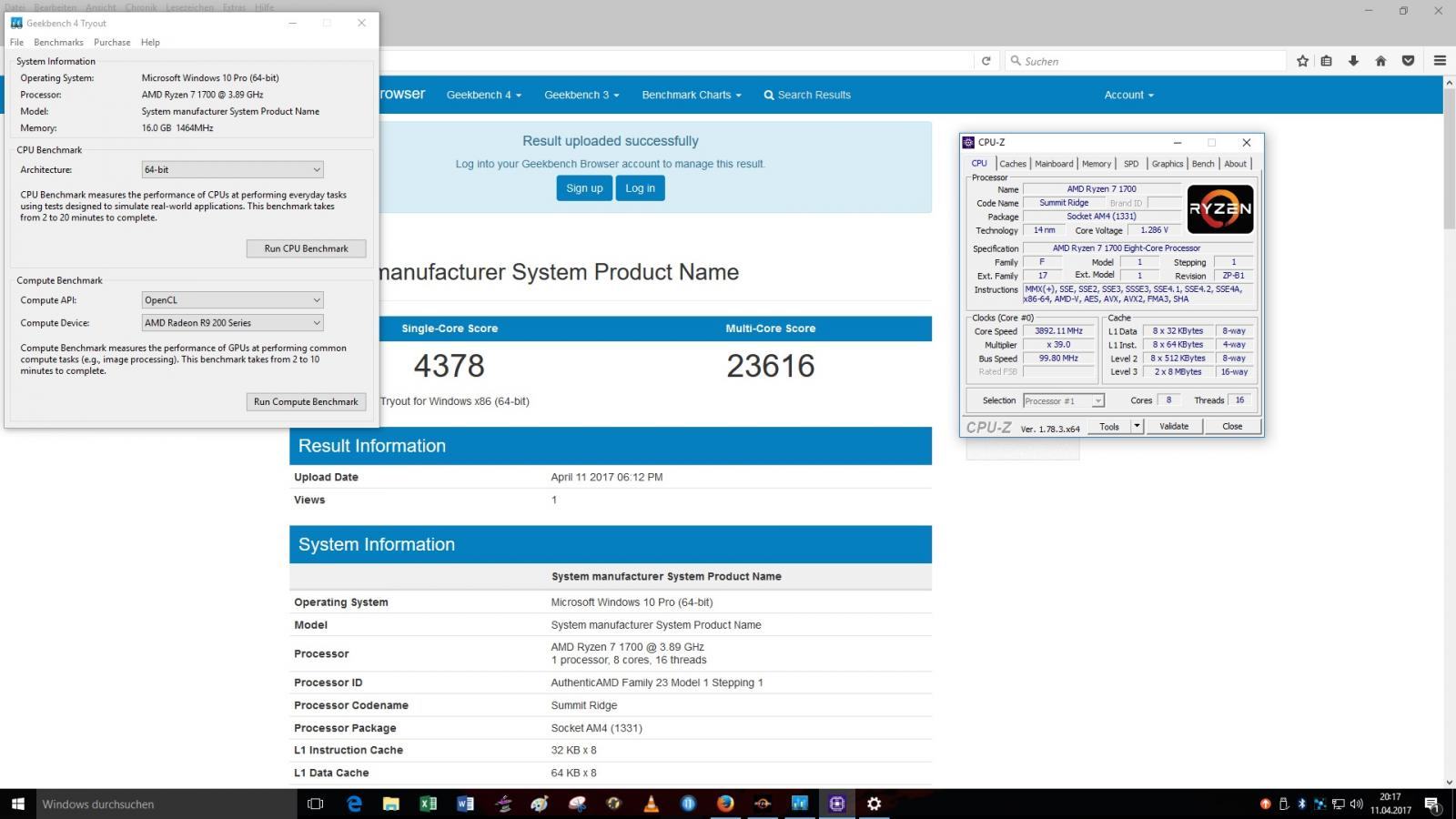Open the network tray icon

coord(1338,804)
